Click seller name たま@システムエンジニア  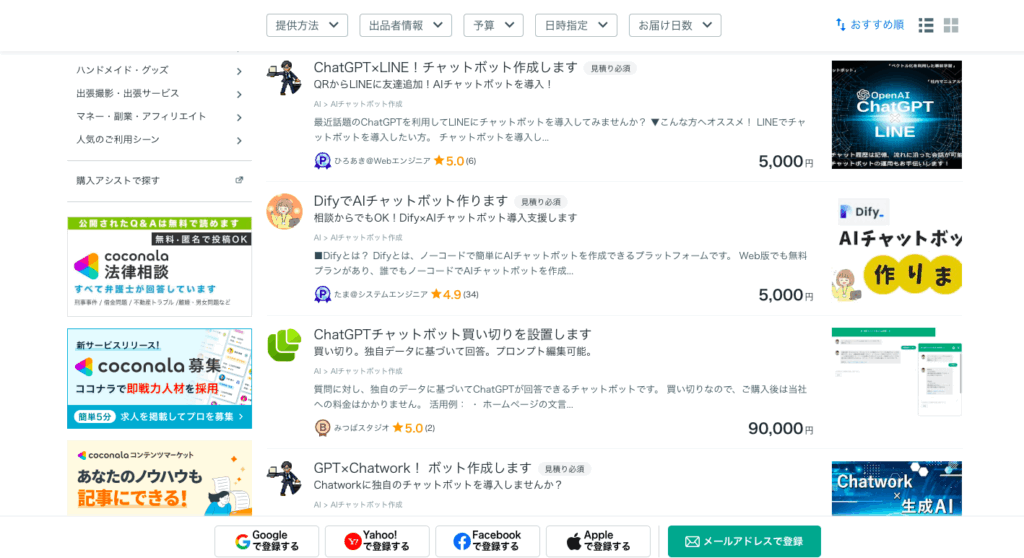pyautogui.click(x=381, y=295)
